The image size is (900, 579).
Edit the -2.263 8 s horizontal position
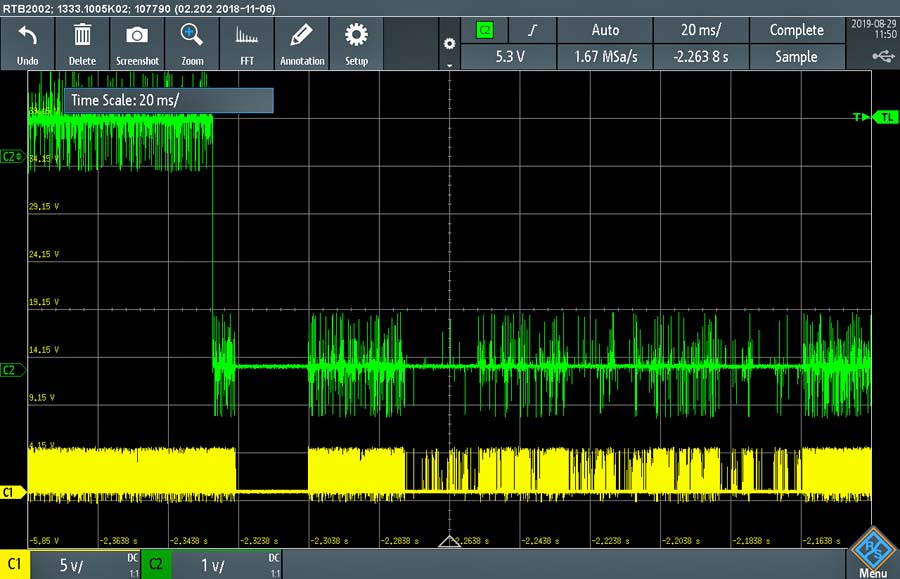pos(701,57)
